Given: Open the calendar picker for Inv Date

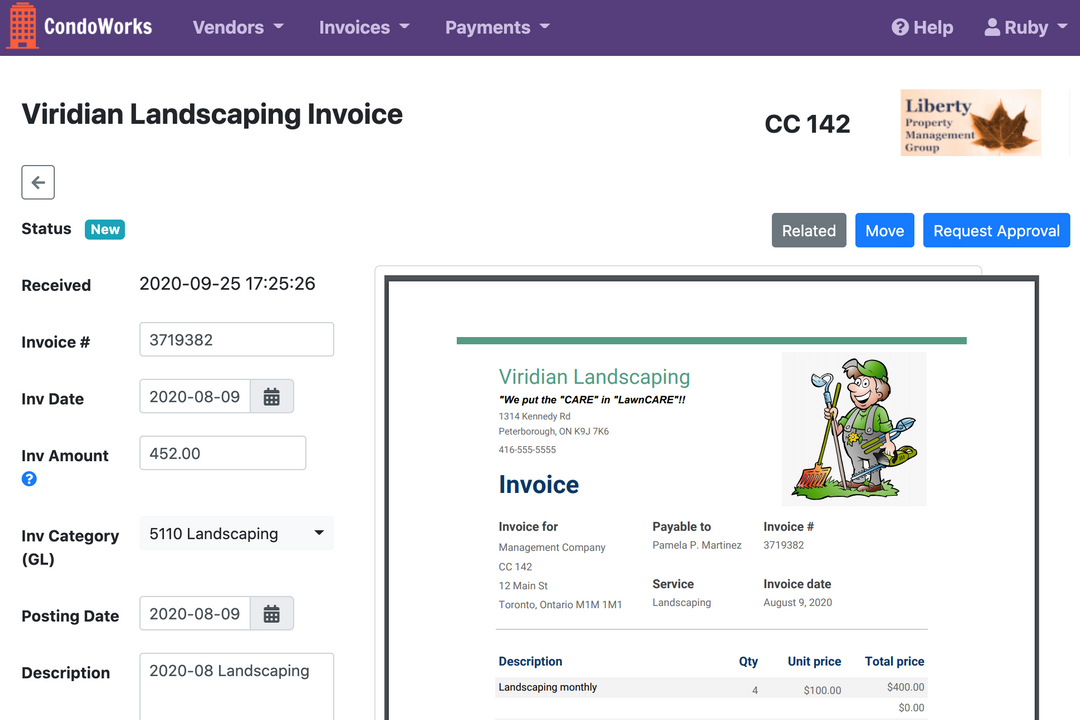Looking at the screenshot, I should click(271, 396).
